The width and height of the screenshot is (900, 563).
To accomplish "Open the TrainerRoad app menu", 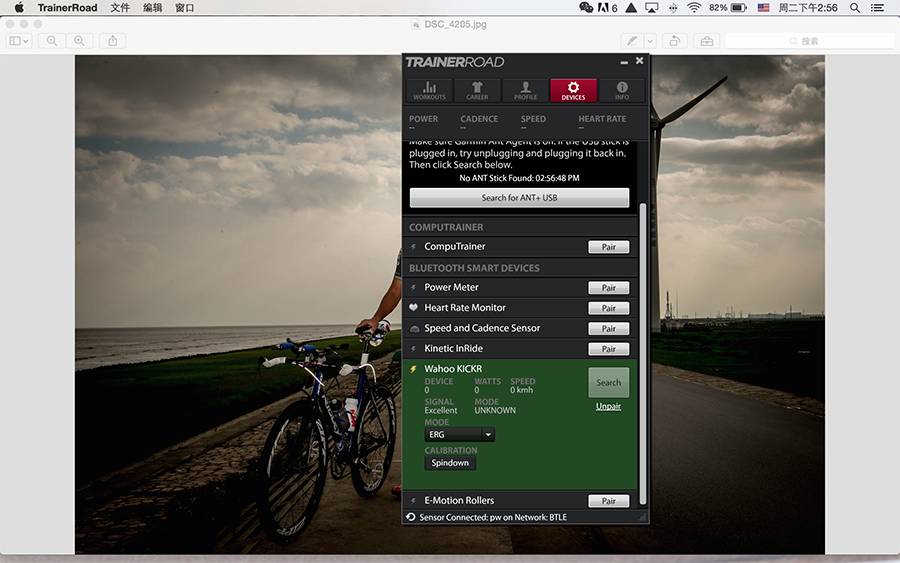I will click(x=67, y=7).
